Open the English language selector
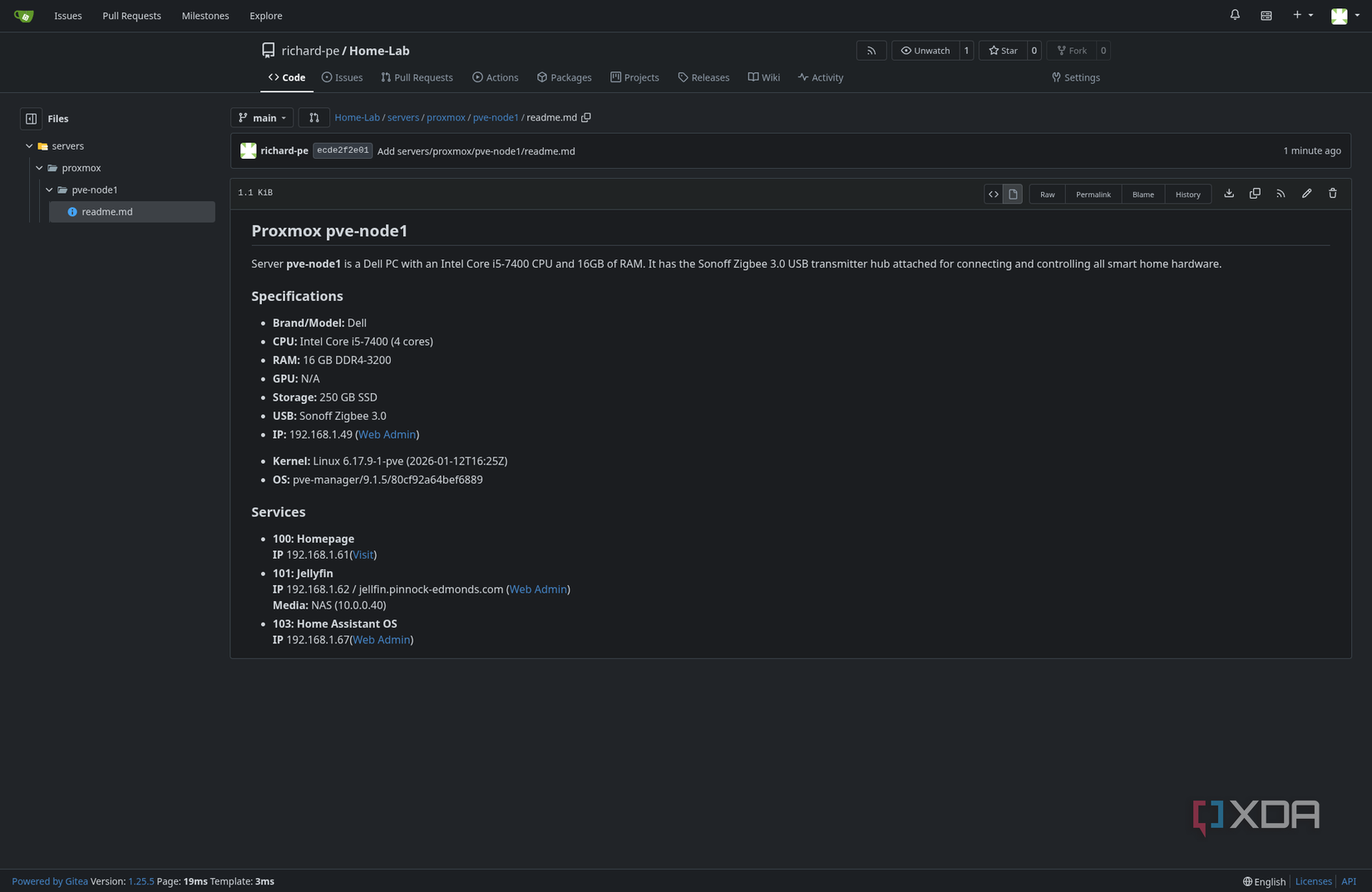Screen dimensions: 1372x892 click(1264, 882)
